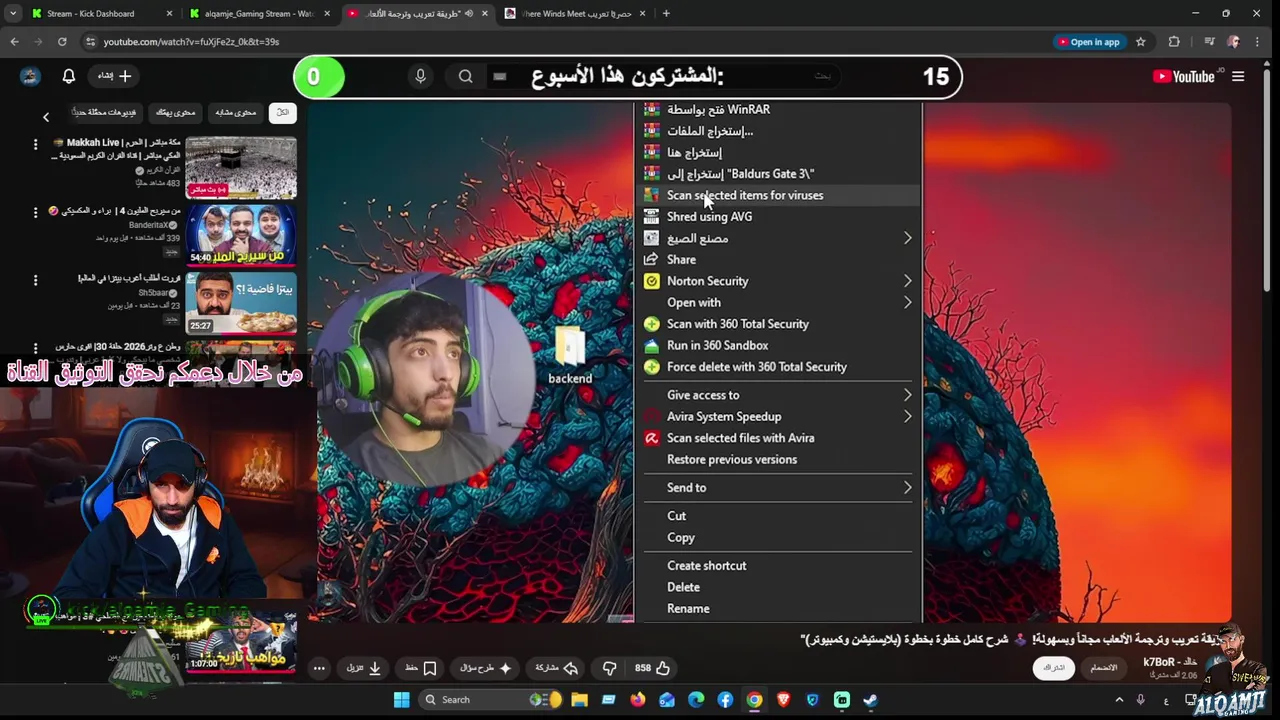Expand Avira System Speedup submenu arrow
1280x720 pixels.
click(x=907, y=416)
